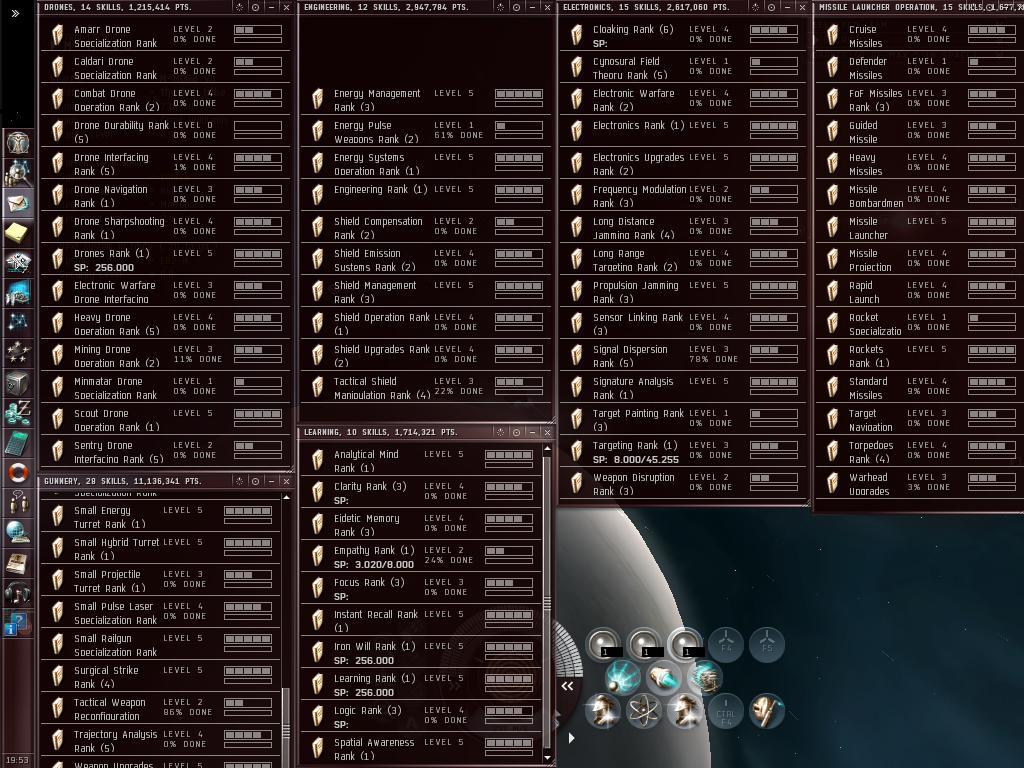Screen dimensions: 1024x768
Task: Open Engineering window circular options button
Action: pos(517,7)
